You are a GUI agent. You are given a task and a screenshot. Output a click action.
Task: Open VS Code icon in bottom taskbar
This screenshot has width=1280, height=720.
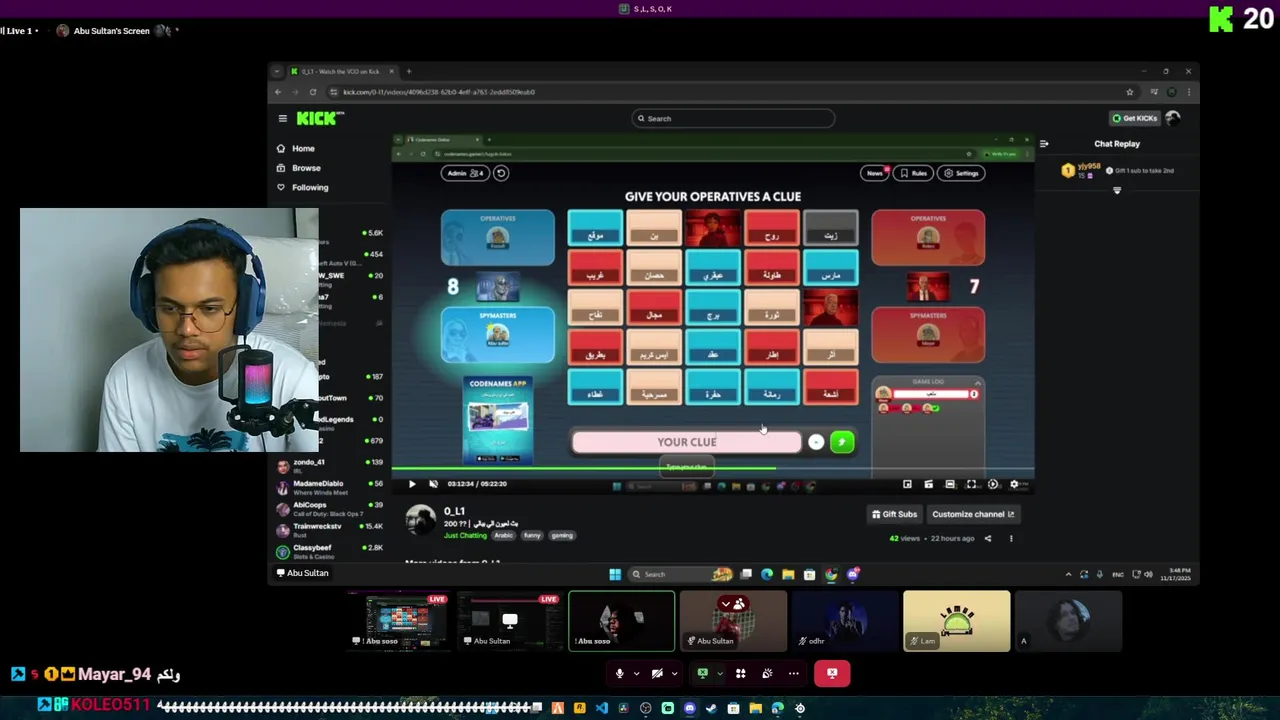(601, 708)
